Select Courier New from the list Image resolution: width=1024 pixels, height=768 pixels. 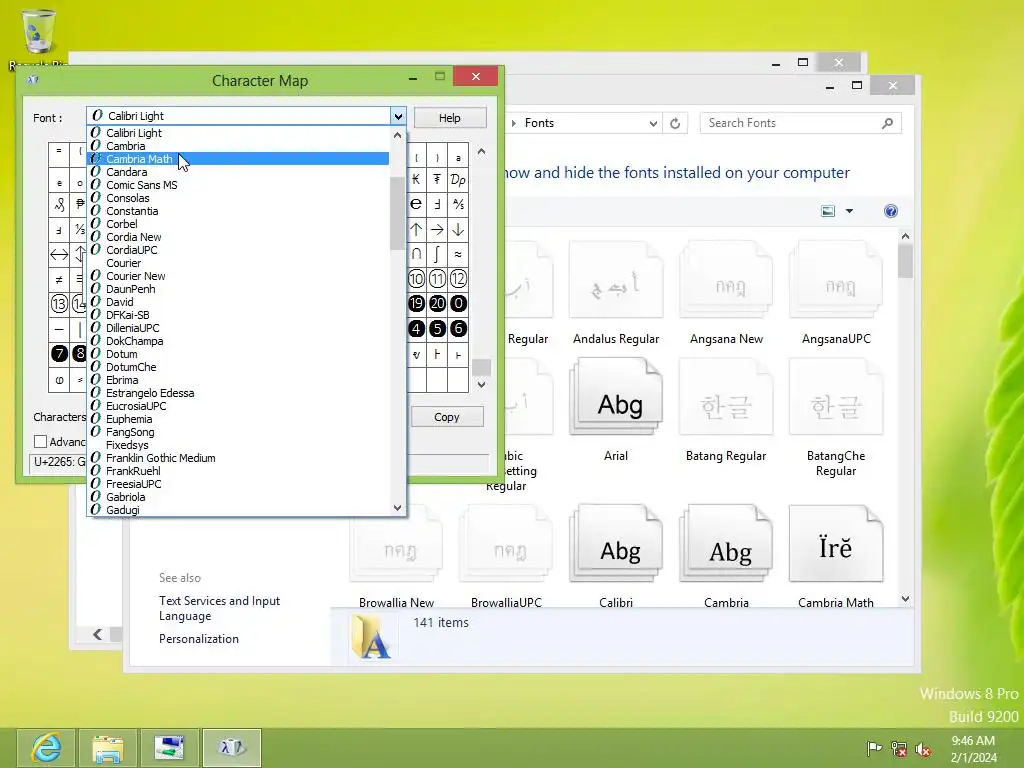(x=238, y=276)
